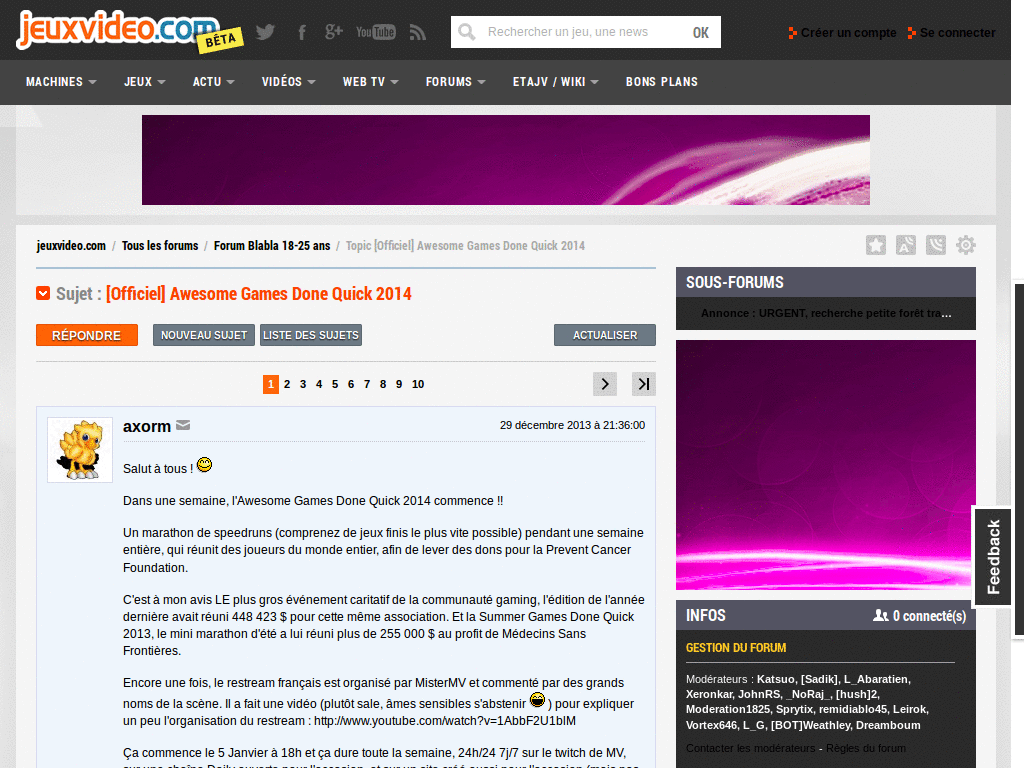Go to next page arrow
The image size is (1024, 768).
[605, 384]
